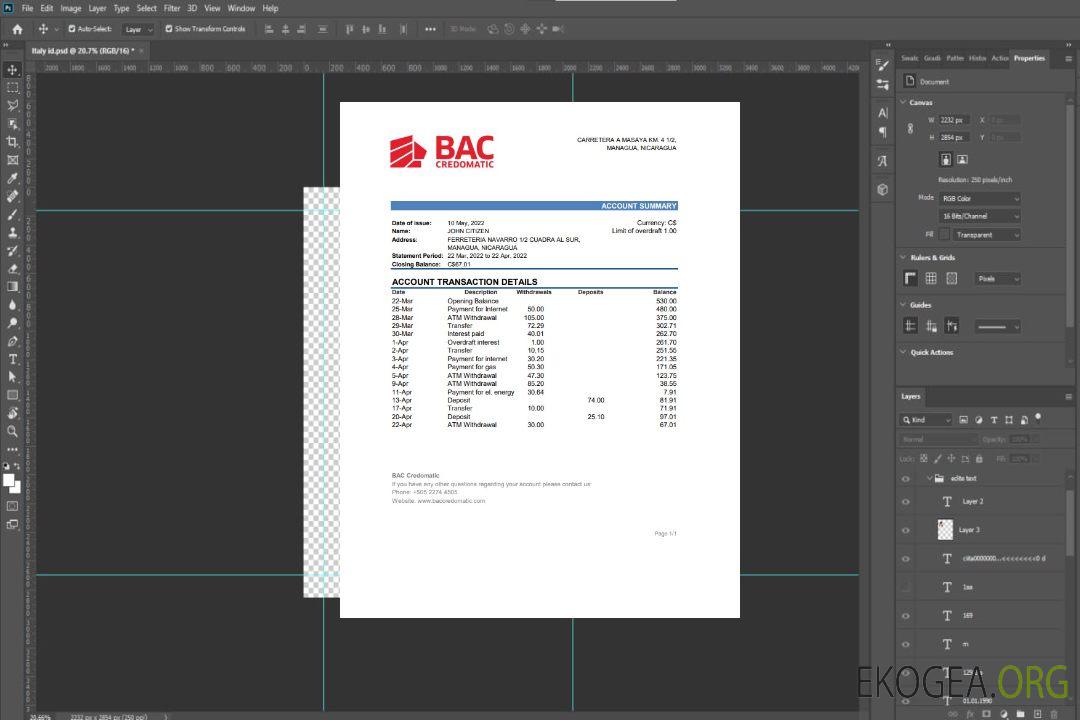Image resolution: width=1080 pixels, height=720 pixels.
Task: Toggle the Auto-Select checkbox
Action: point(72,29)
